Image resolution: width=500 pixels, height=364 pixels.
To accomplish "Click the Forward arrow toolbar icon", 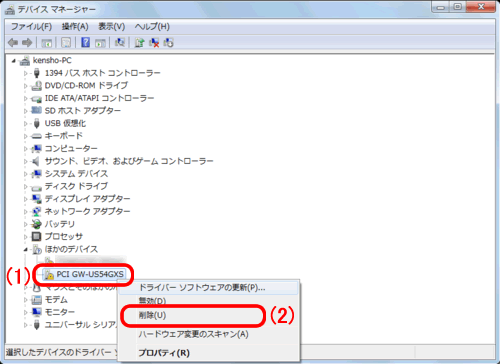I will [x=27, y=43].
